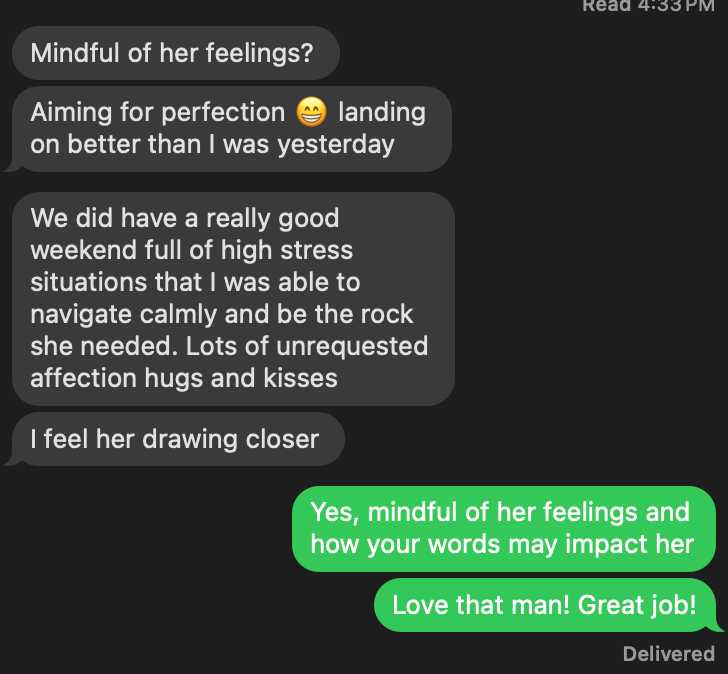Image resolution: width=728 pixels, height=674 pixels.
Task: Click the grinning emoji in the message
Action: coord(312,112)
